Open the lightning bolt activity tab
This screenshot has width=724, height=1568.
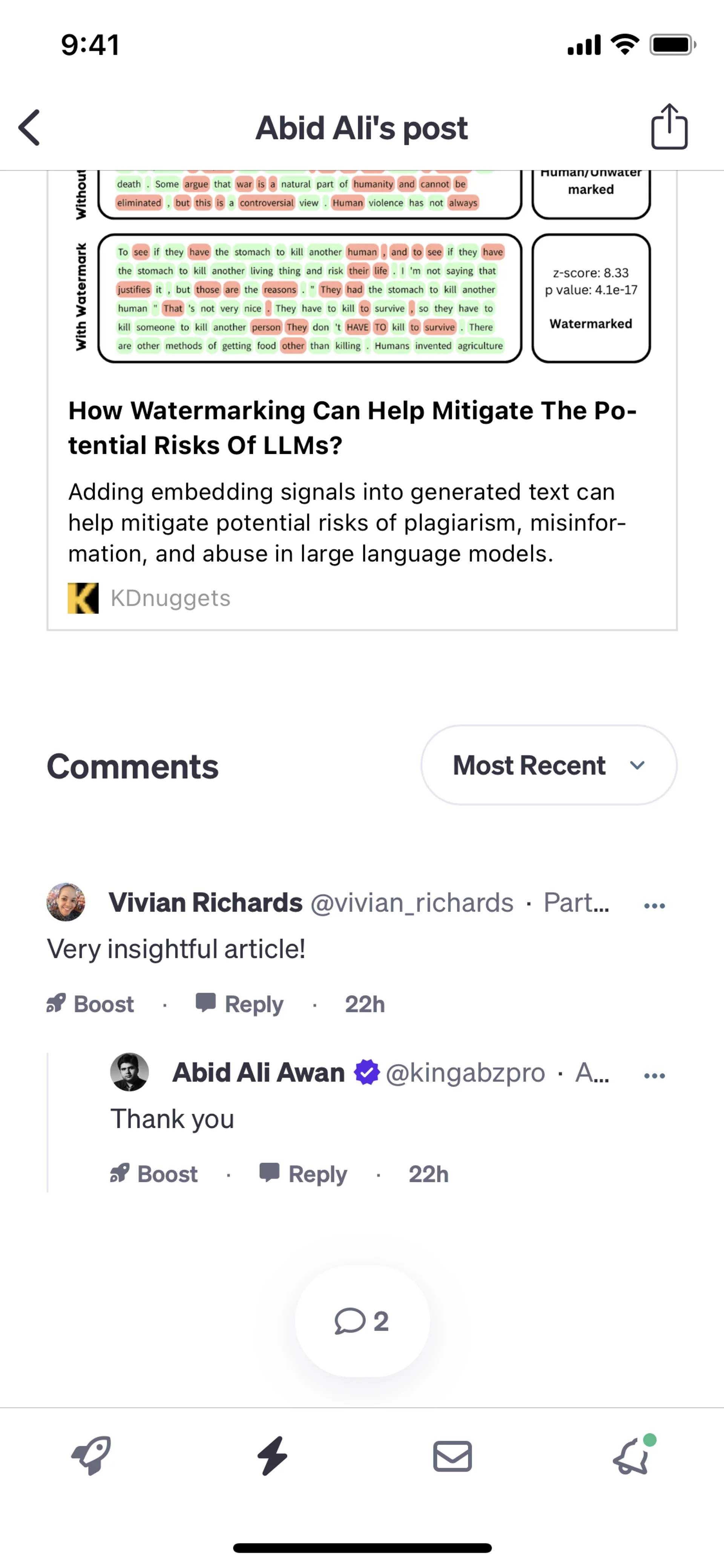pyautogui.click(x=272, y=1456)
